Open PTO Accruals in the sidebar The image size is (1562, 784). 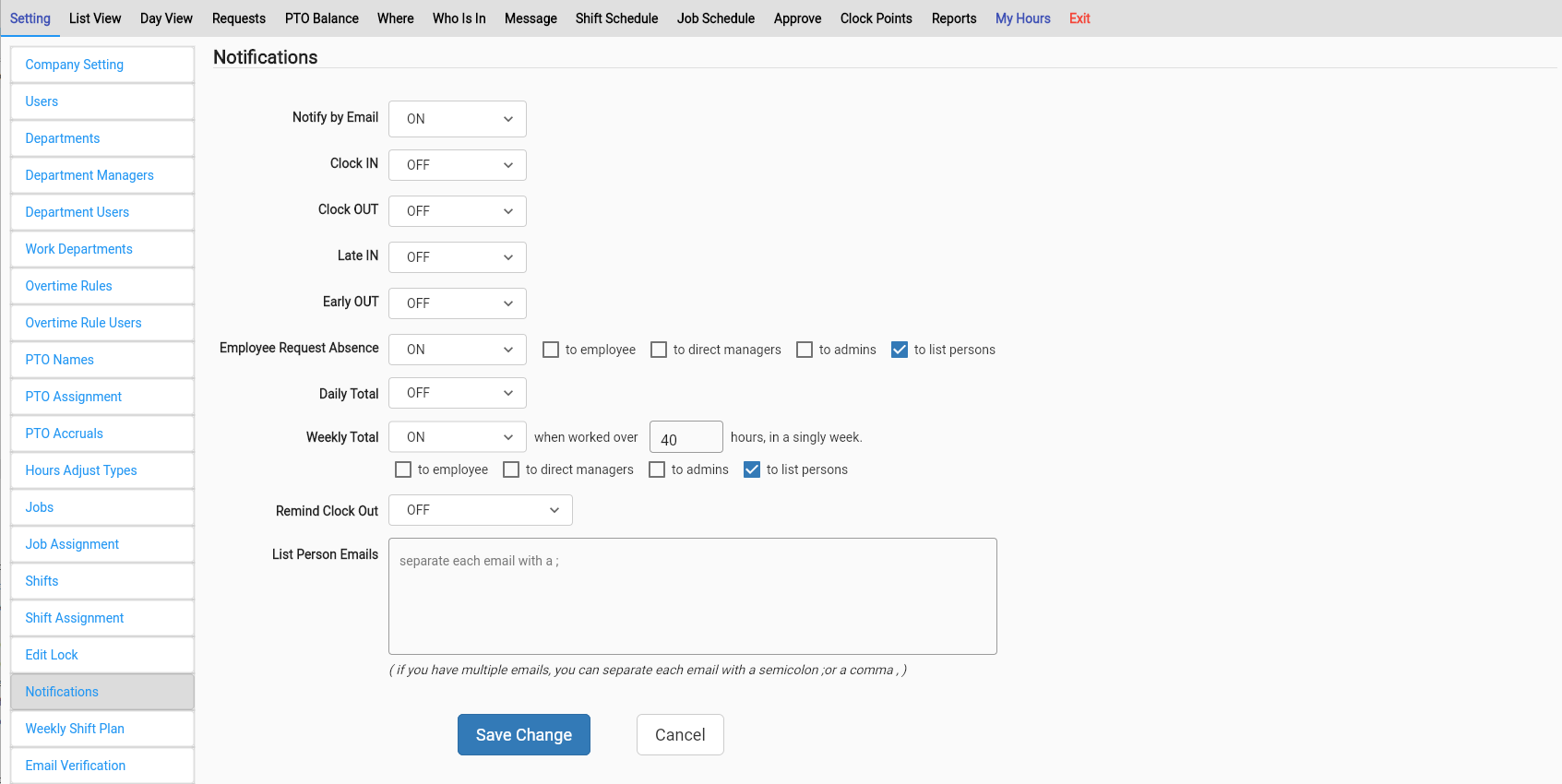102,434
